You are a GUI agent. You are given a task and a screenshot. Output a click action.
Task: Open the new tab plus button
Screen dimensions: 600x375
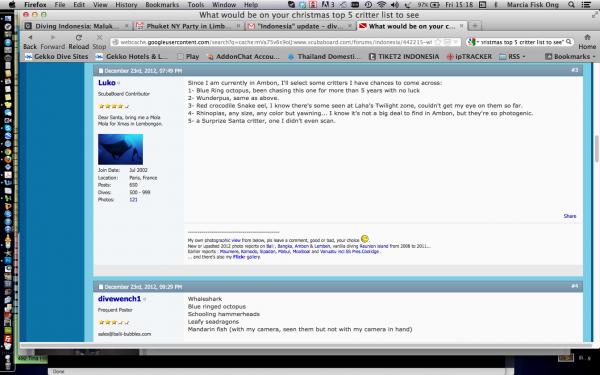[474, 26]
